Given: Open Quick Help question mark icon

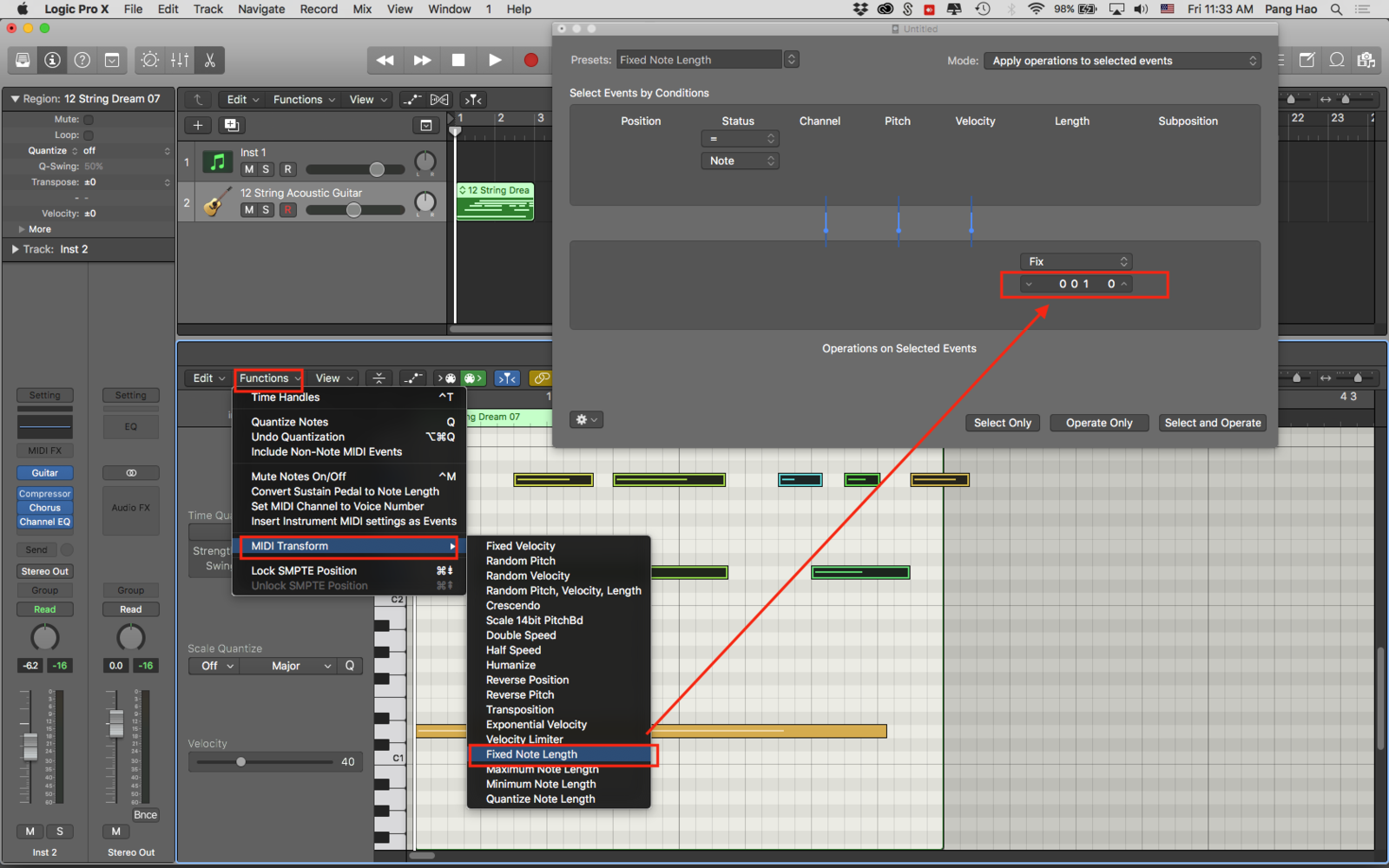Looking at the screenshot, I should (82, 60).
